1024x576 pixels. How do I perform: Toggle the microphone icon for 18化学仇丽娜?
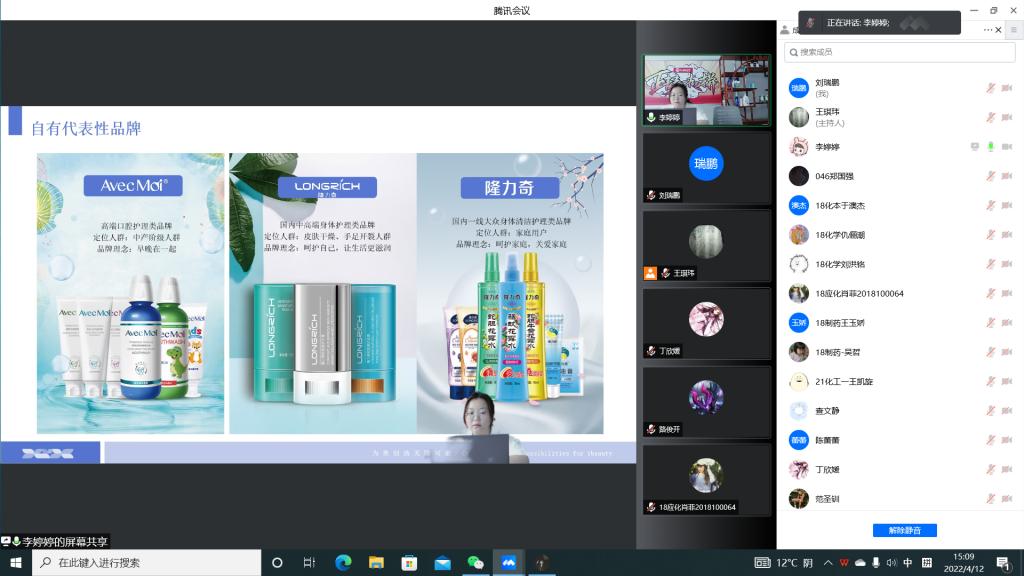990,235
